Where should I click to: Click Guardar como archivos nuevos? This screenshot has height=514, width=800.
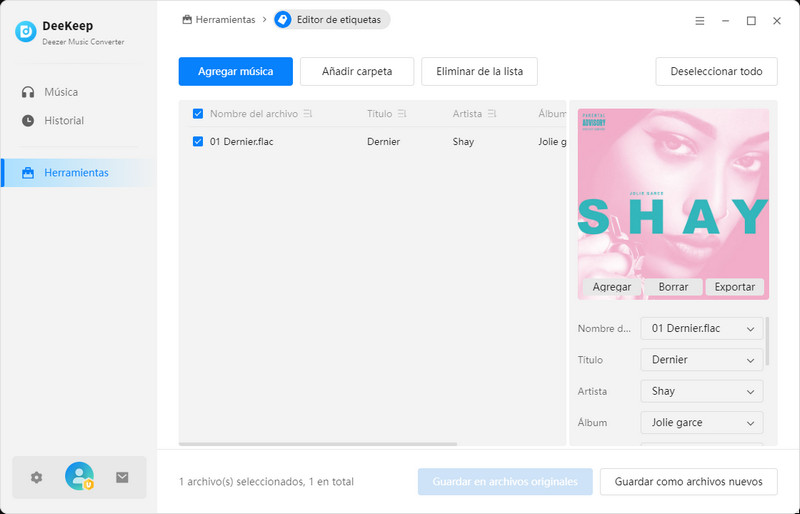tap(689, 481)
